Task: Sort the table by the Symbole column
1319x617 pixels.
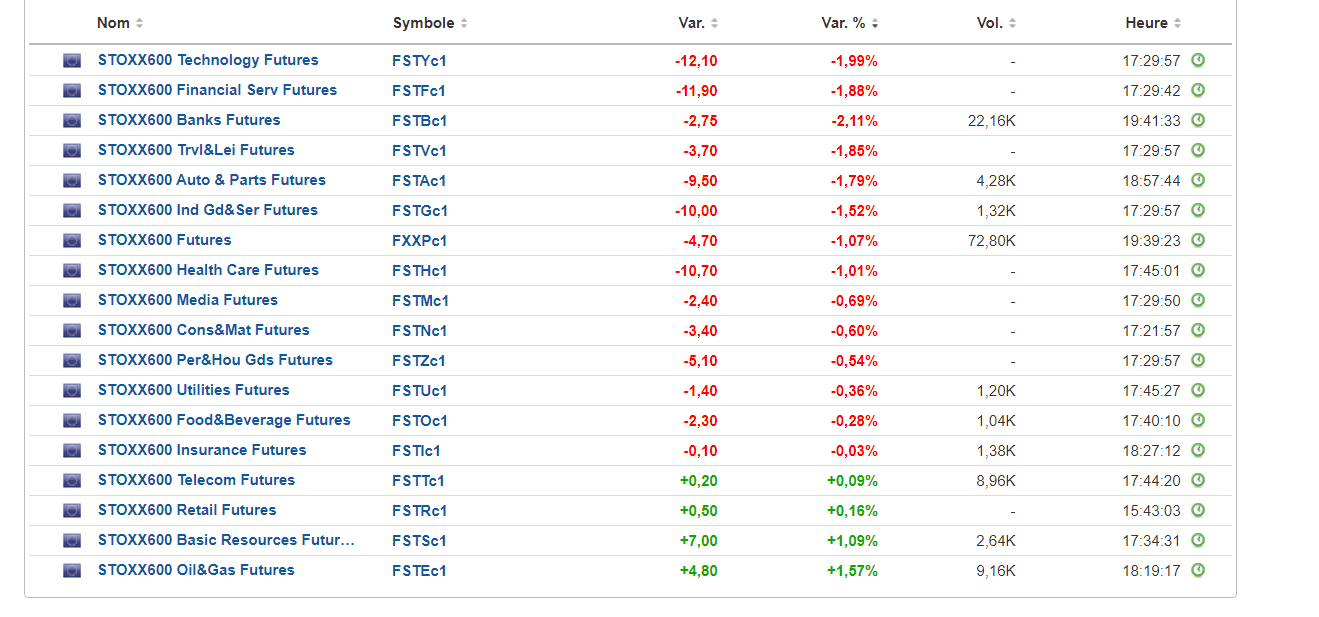Action: click(430, 23)
